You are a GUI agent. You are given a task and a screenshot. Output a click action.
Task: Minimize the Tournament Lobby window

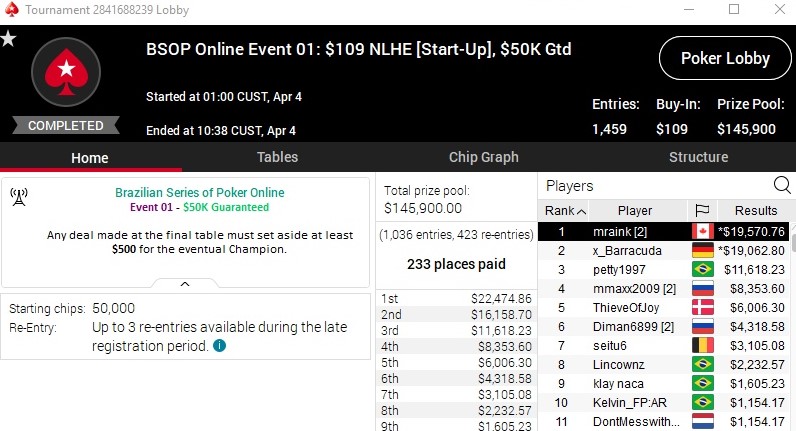click(x=690, y=10)
